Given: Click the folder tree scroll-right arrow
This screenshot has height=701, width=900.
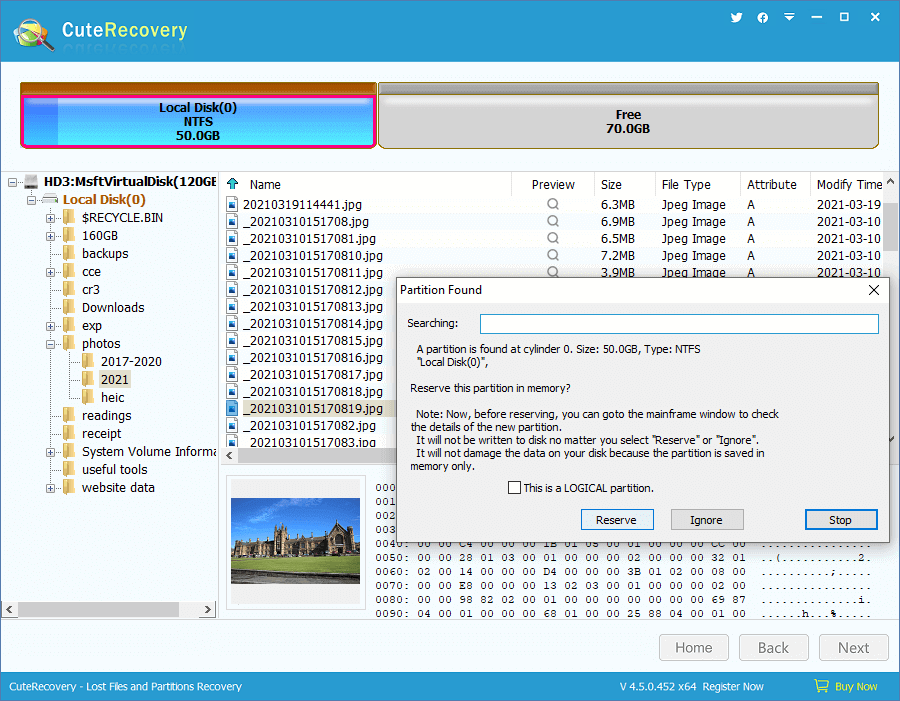Looking at the screenshot, I should coord(208,609).
